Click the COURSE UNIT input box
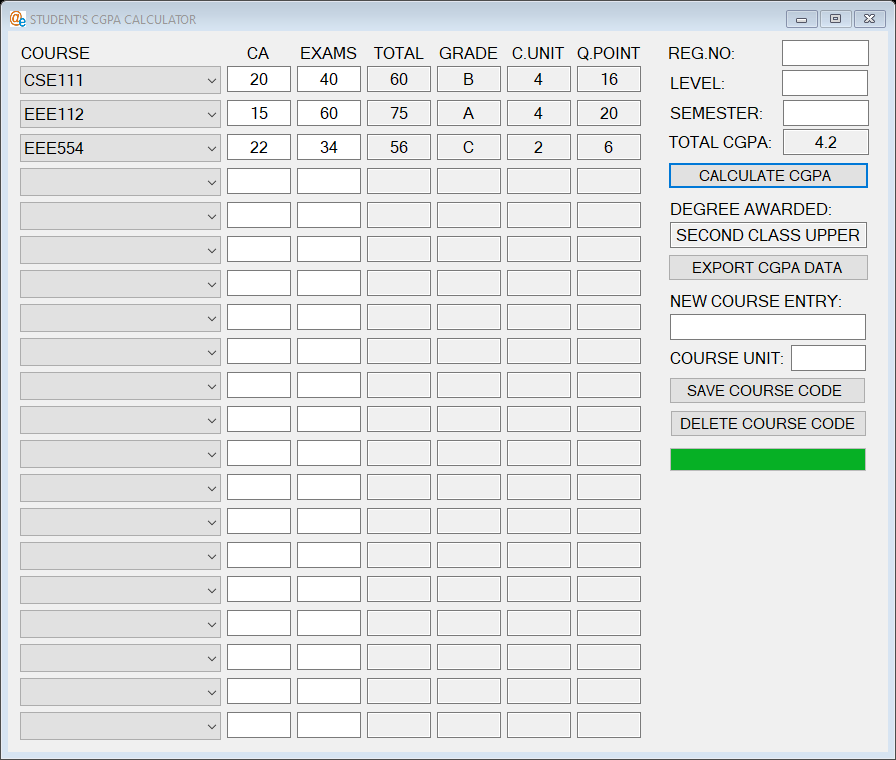 coord(828,358)
